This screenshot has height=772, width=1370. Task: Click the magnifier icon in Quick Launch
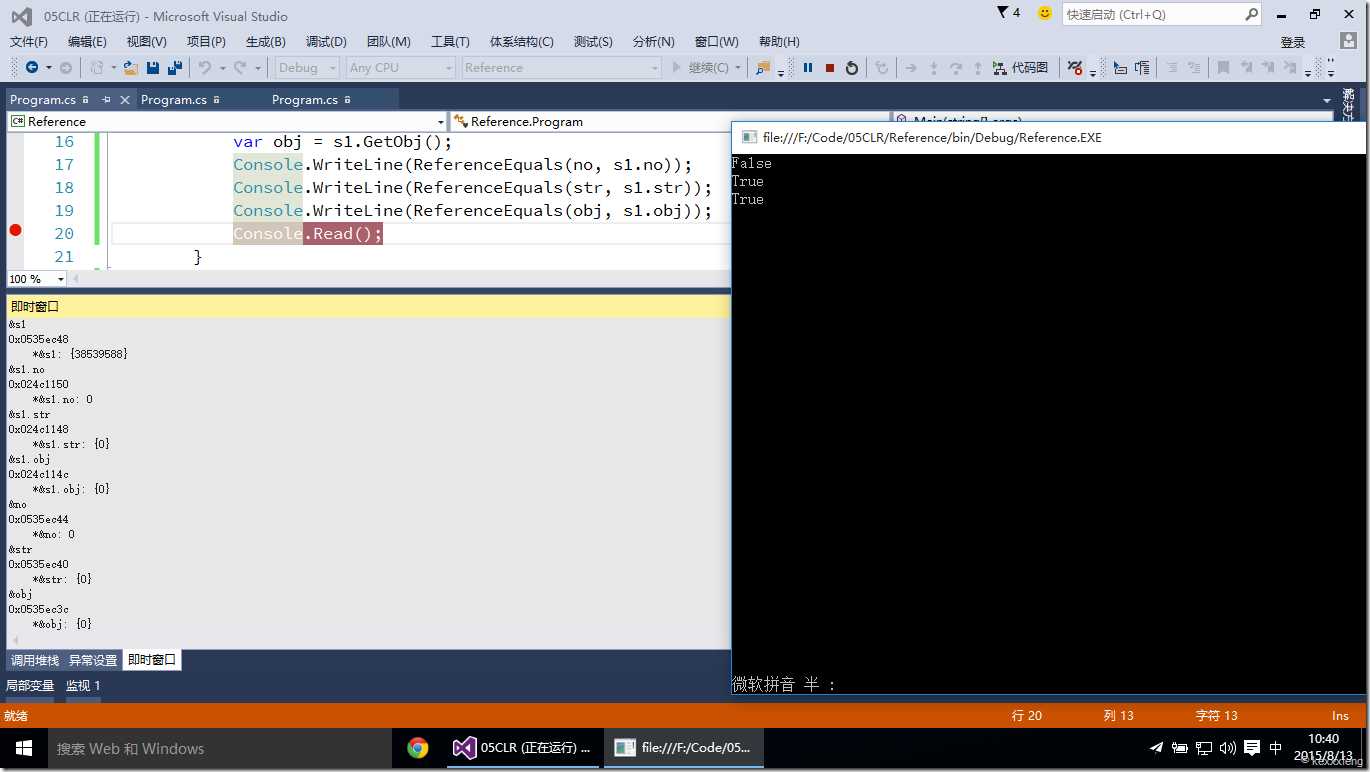click(x=1251, y=14)
